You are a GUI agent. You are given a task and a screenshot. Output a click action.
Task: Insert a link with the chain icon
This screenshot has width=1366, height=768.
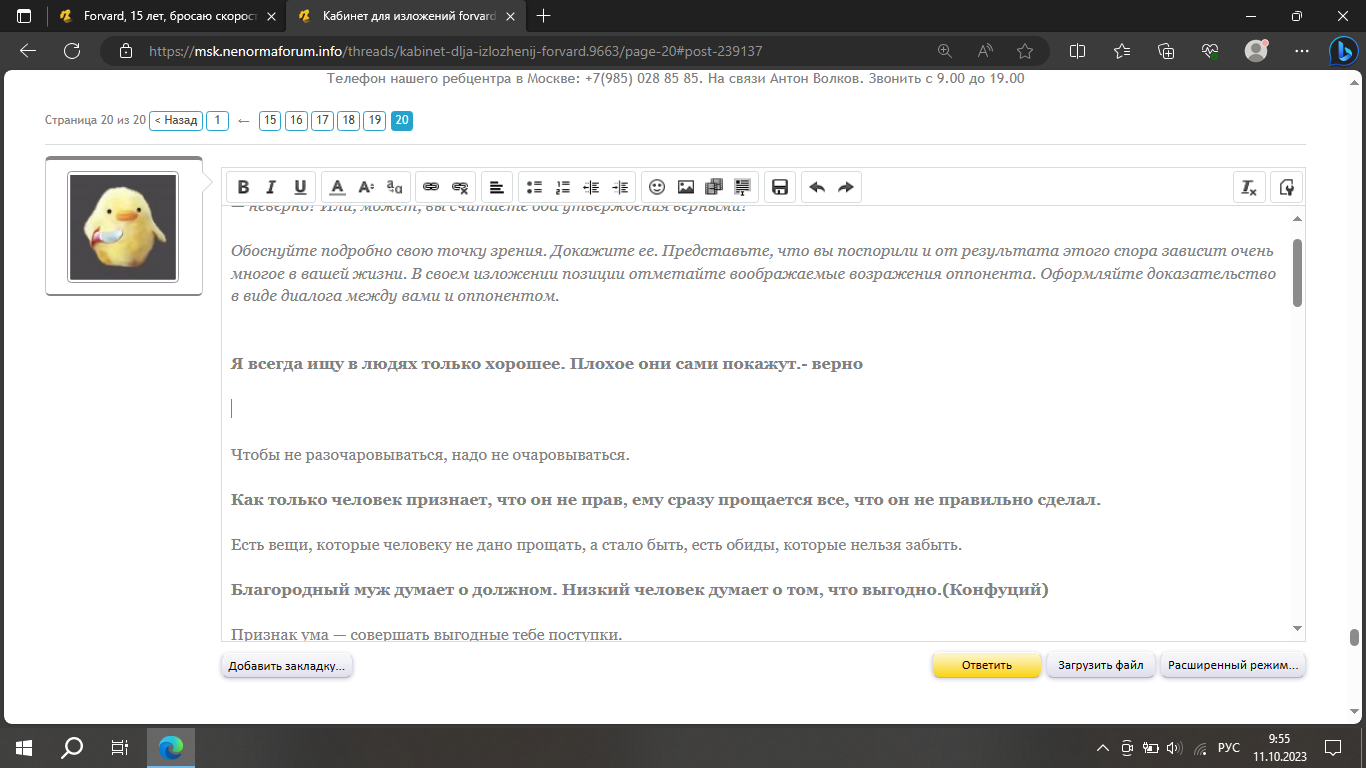[x=430, y=186]
